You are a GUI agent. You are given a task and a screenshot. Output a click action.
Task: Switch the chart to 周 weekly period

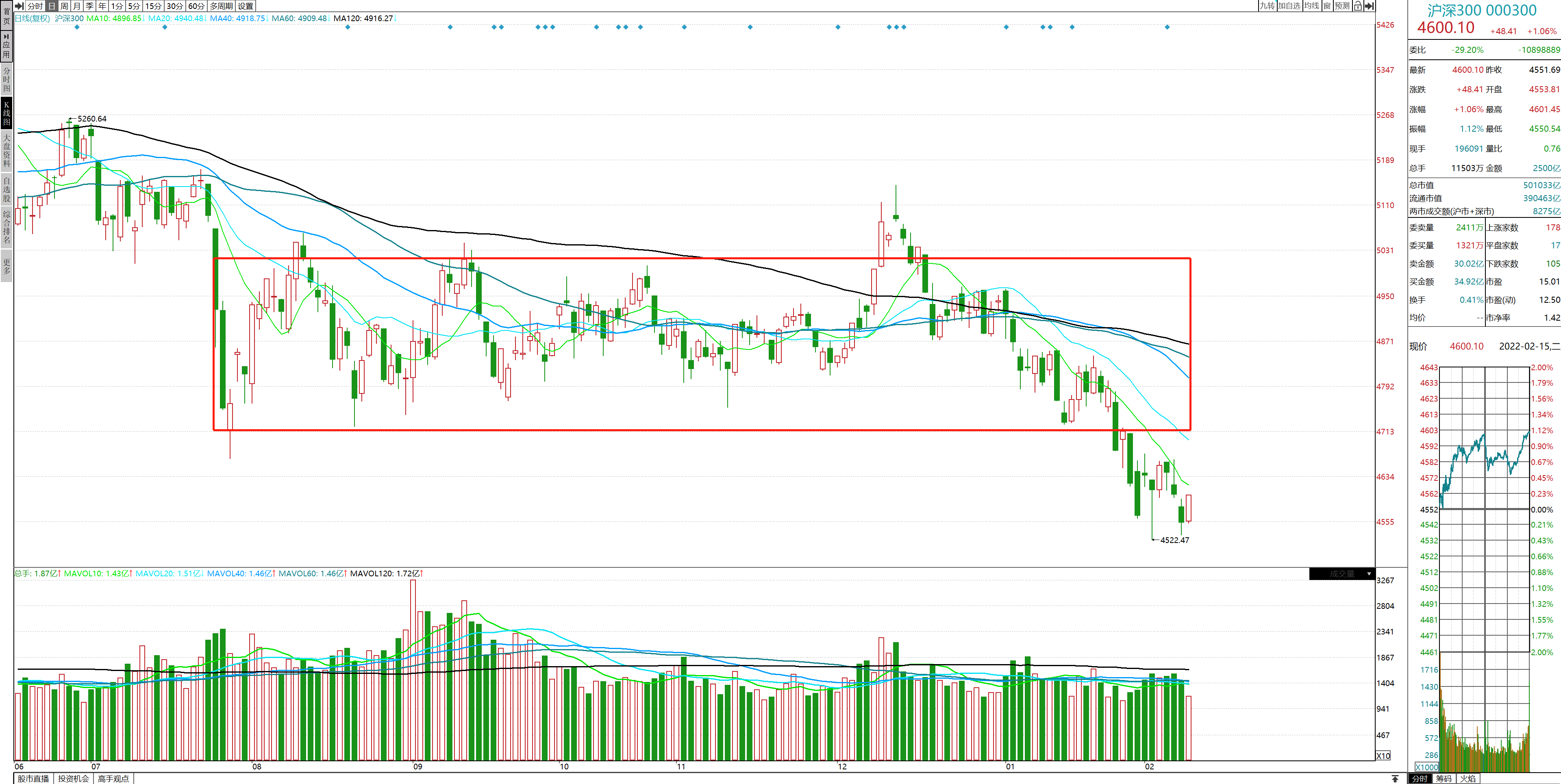point(64,6)
